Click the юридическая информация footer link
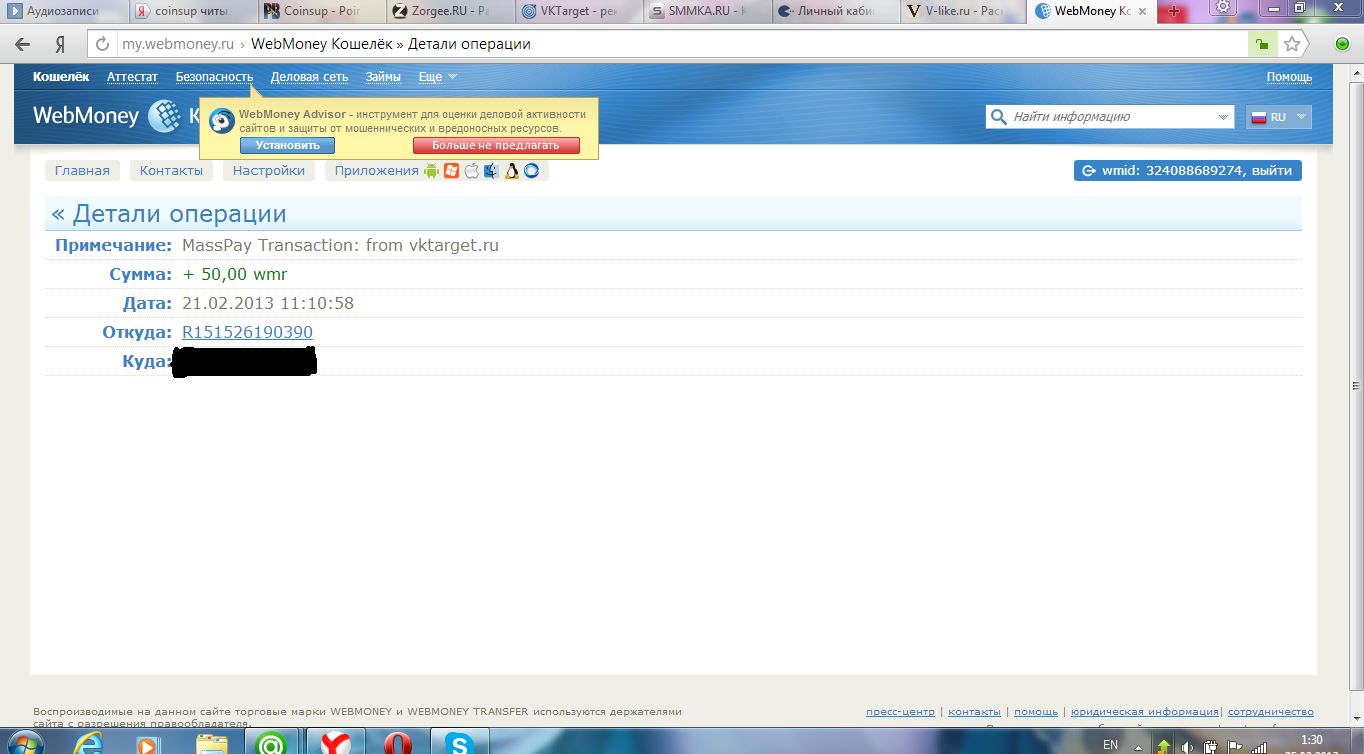 [1145, 712]
